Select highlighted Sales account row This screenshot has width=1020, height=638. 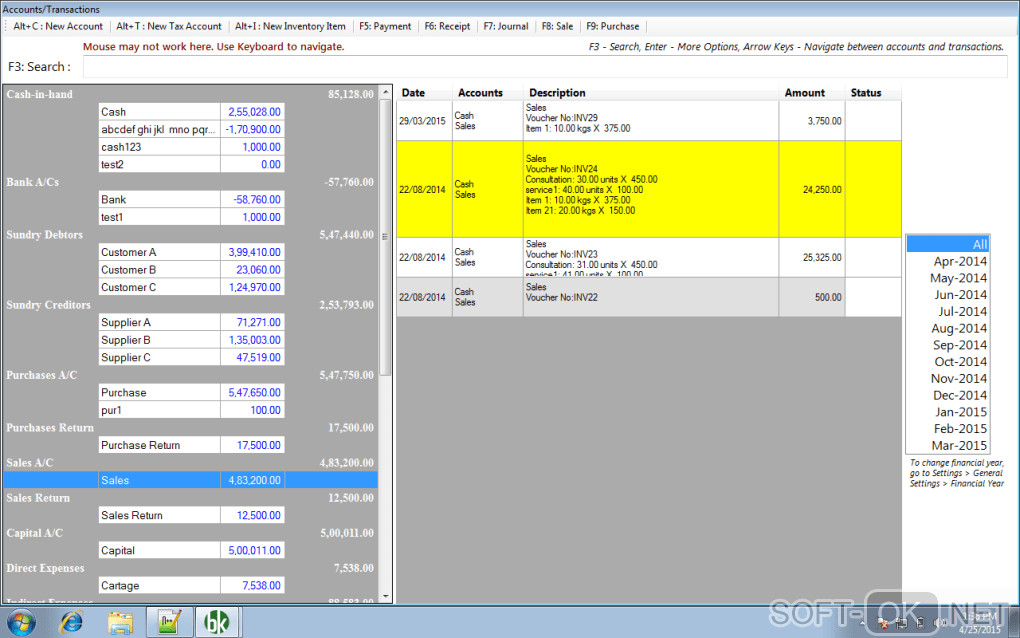[191, 481]
